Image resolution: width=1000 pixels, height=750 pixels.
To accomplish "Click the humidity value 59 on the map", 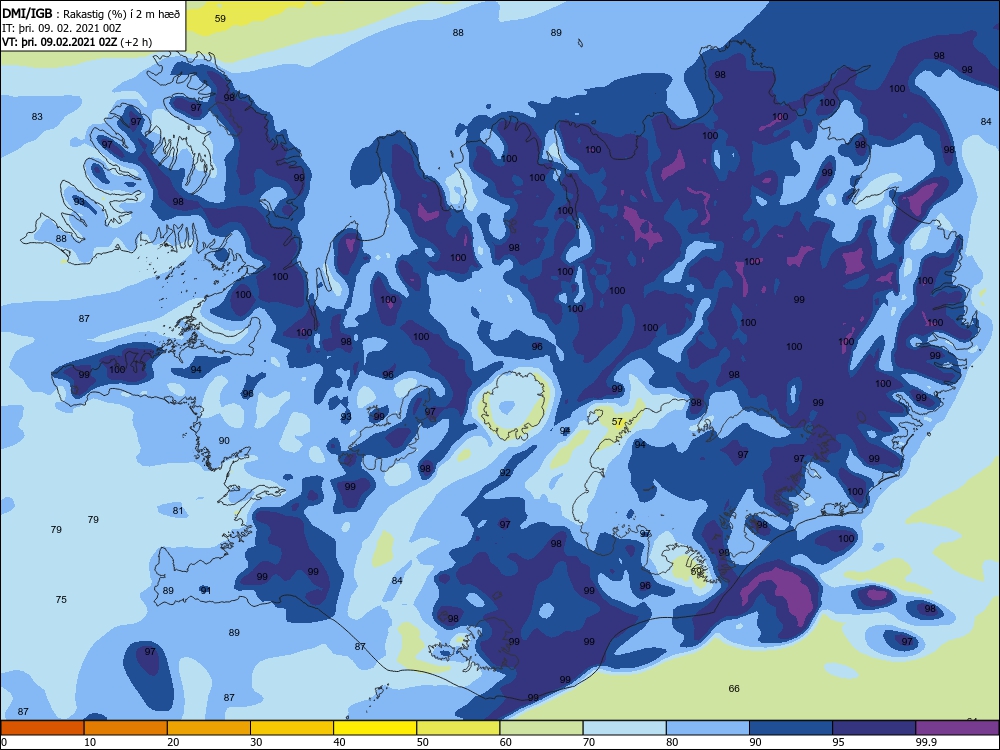I will (x=220, y=18).
